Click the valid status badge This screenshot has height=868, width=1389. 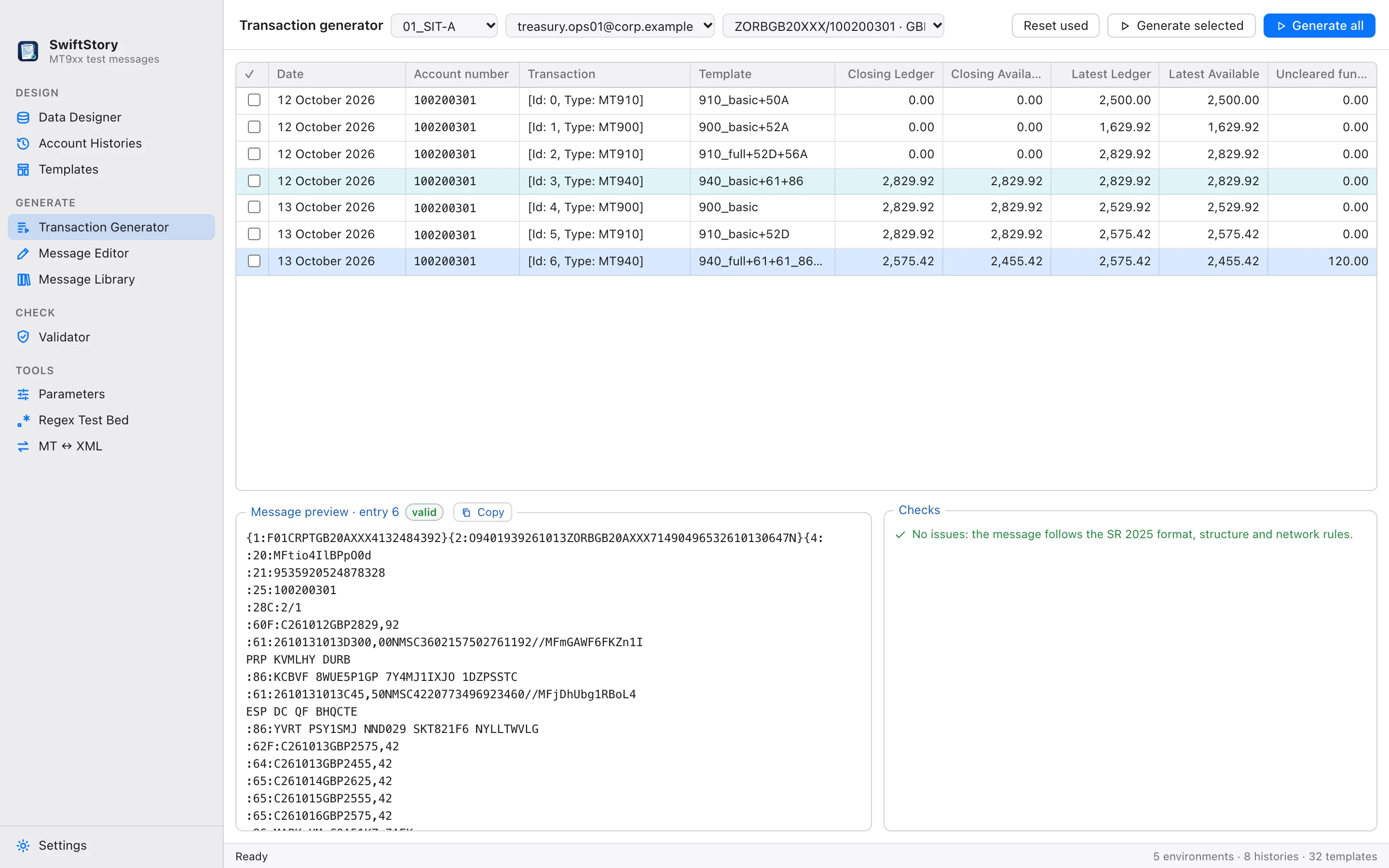coord(424,512)
